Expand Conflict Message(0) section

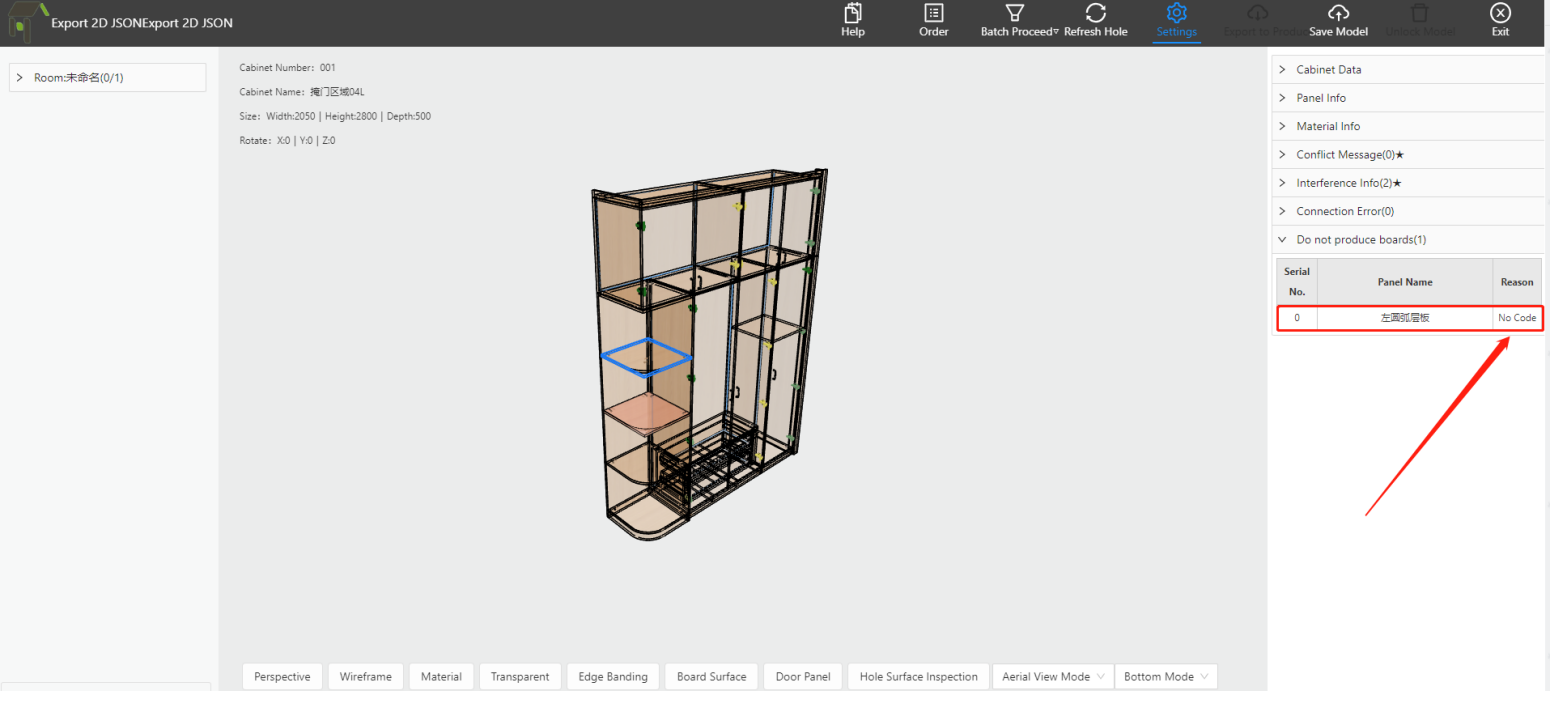click(x=1408, y=155)
